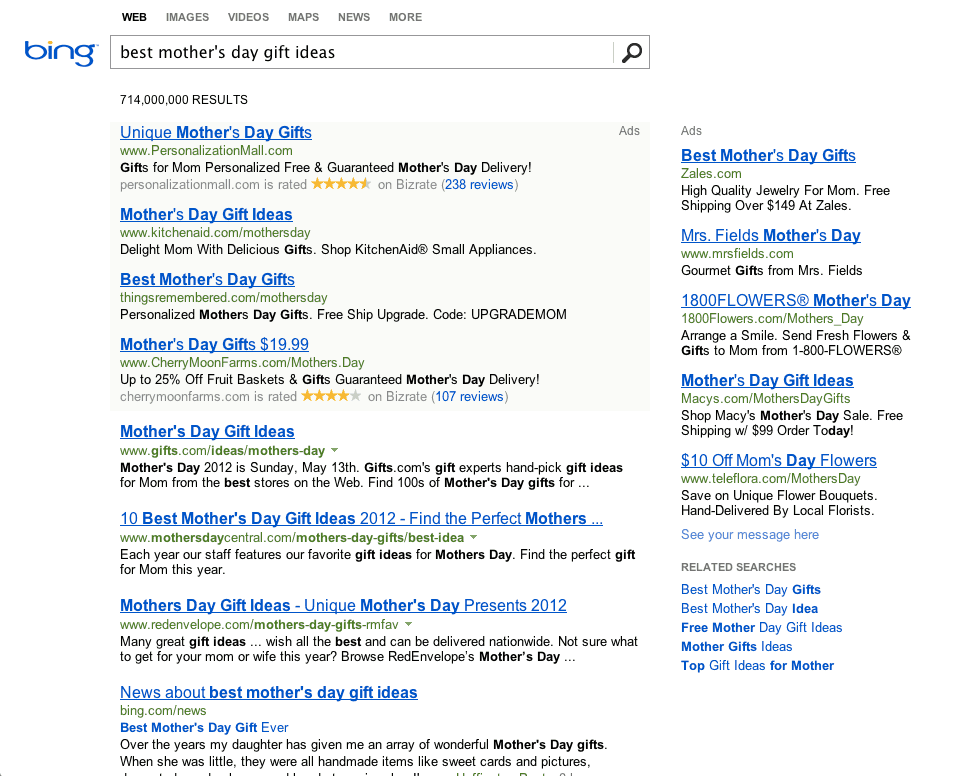Click the magnifying glass search icon

[631, 53]
